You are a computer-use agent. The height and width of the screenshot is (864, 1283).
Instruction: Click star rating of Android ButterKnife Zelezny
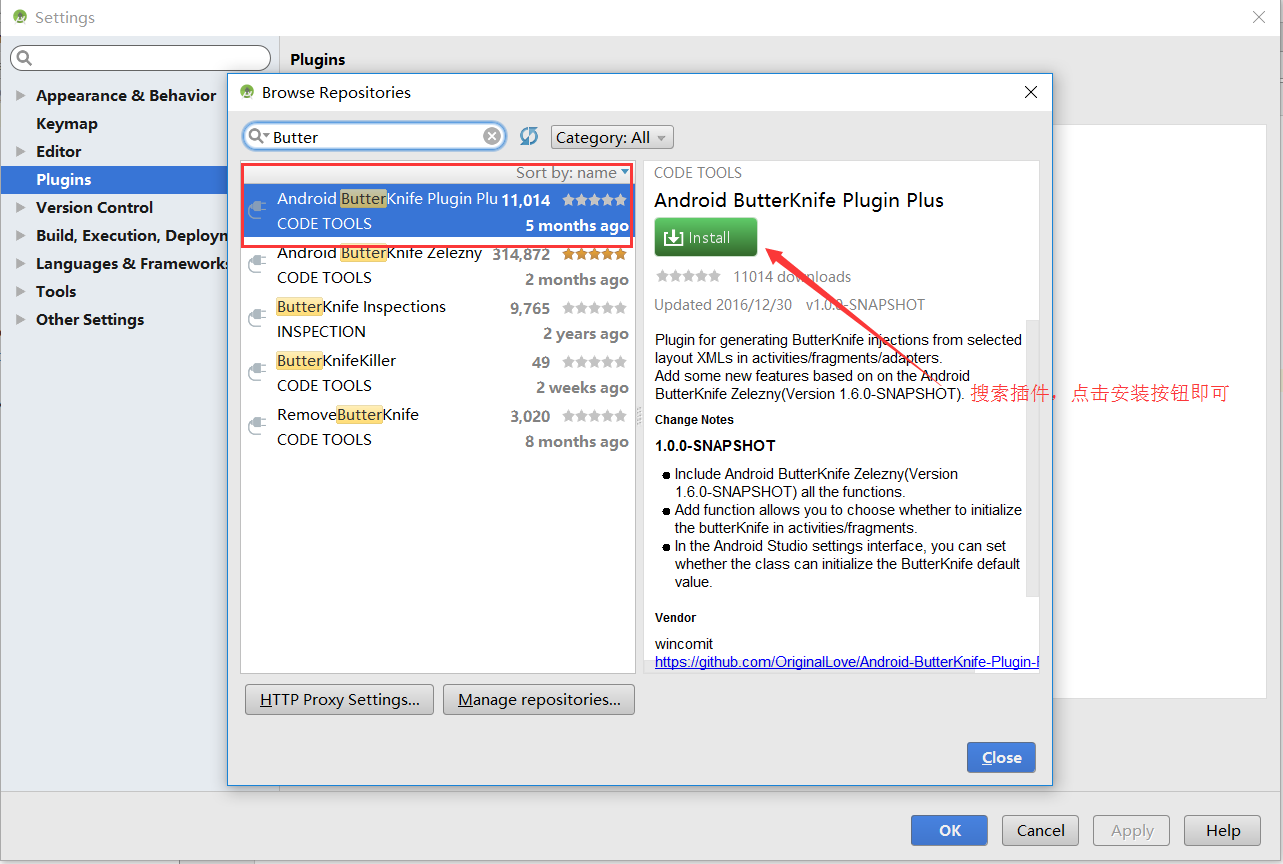[x=595, y=254]
